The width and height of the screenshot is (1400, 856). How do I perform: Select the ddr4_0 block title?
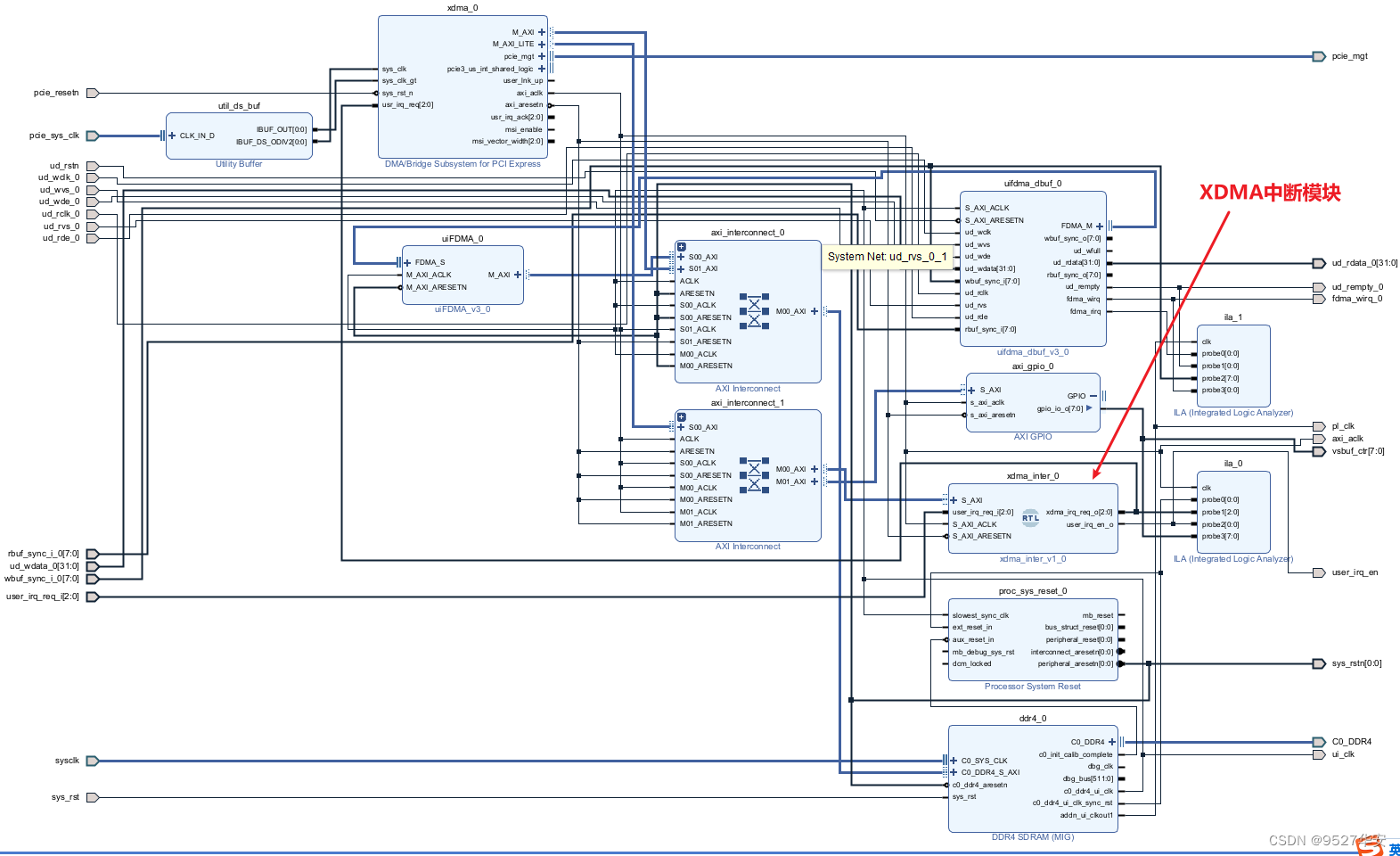(x=1033, y=719)
